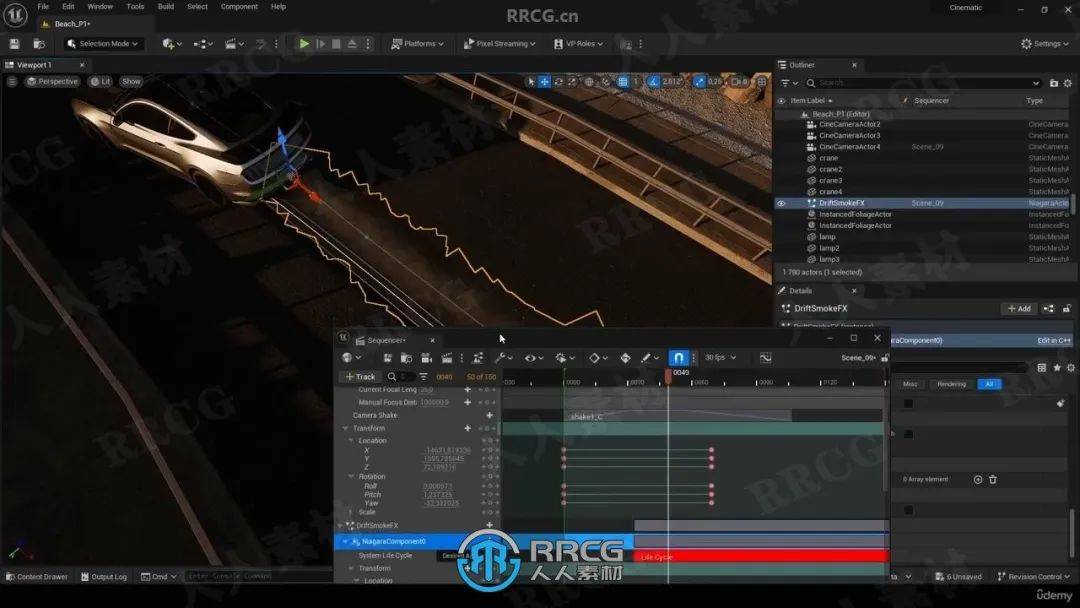This screenshot has height=608, width=1080.
Task: Open Sequencer key options diamond menu
Action: pos(597,357)
